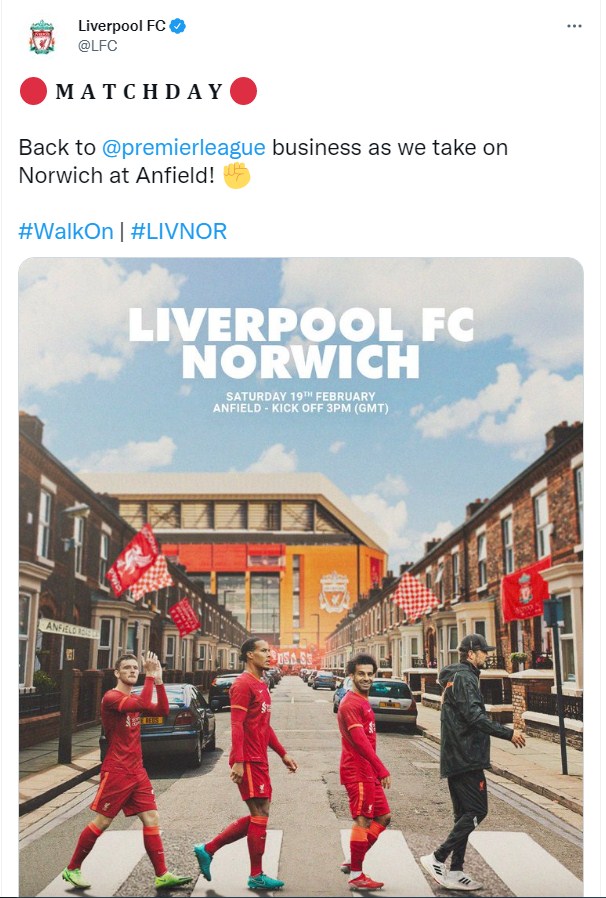Image resolution: width=606 pixels, height=898 pixels.
Task: Click the raised fist emoji
Action: (x=236, y=176)
